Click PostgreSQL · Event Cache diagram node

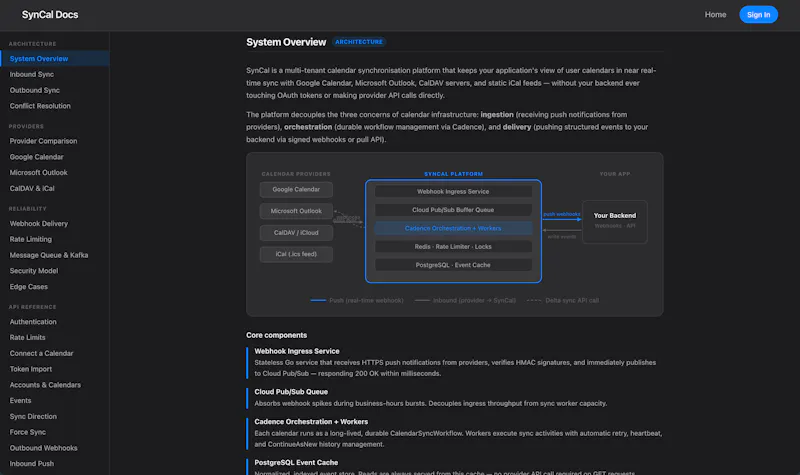coord(453,265)
